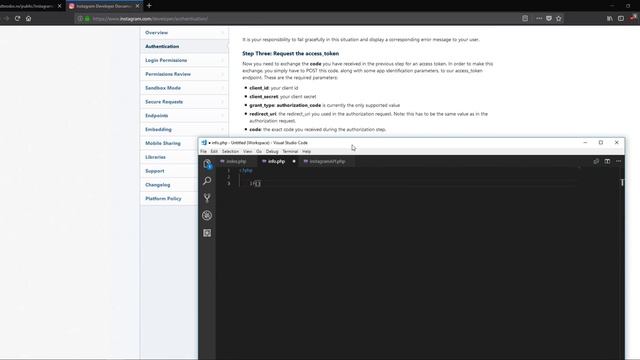Open Authentication in Instagram docs sidebar
The height and width of the screenshot is (360, 640).
(162, 47)
